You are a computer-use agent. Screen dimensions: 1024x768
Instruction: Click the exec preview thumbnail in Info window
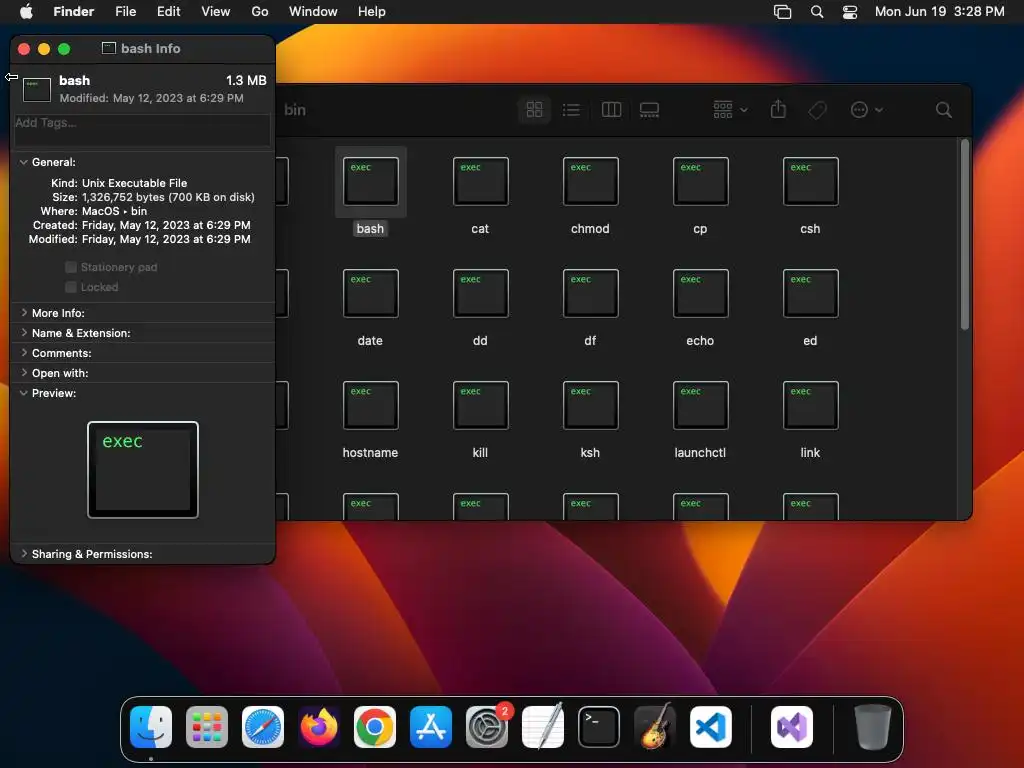point(143,470)
